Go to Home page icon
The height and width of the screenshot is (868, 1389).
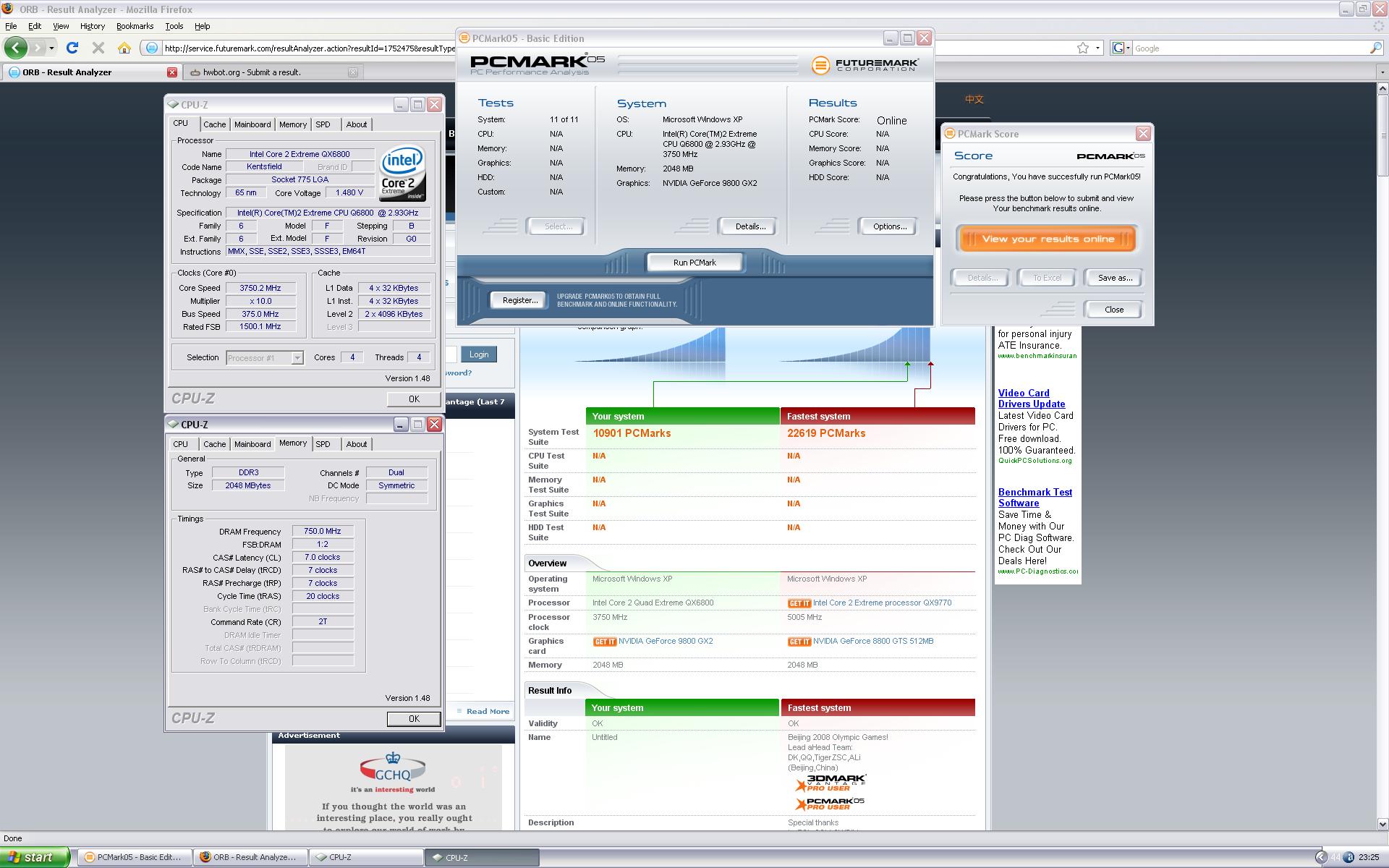[124, 48]
